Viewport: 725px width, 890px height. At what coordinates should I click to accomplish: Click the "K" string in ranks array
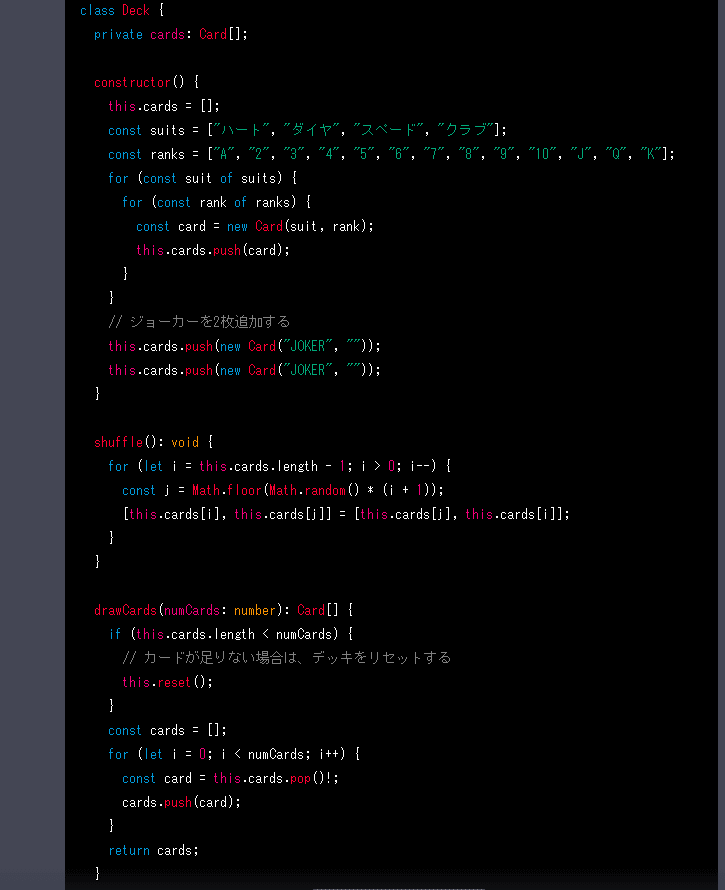pos(651,154)
